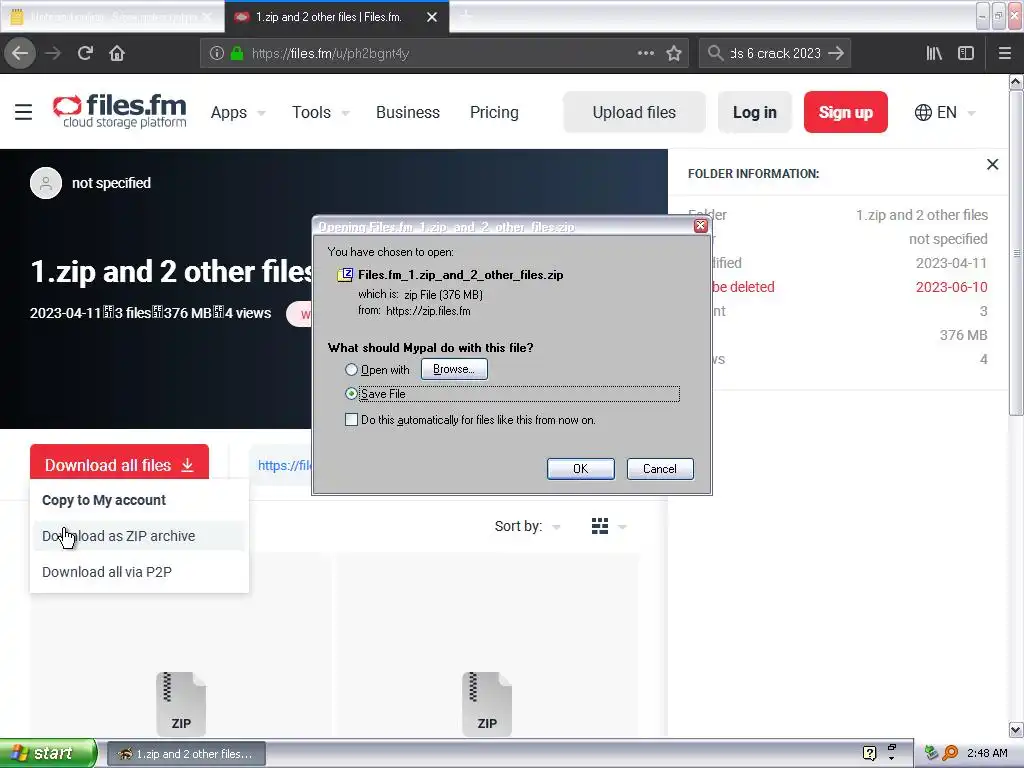Click the Log in button
The height and width of the screenshot is (768, 1024).
pos(754,112)
